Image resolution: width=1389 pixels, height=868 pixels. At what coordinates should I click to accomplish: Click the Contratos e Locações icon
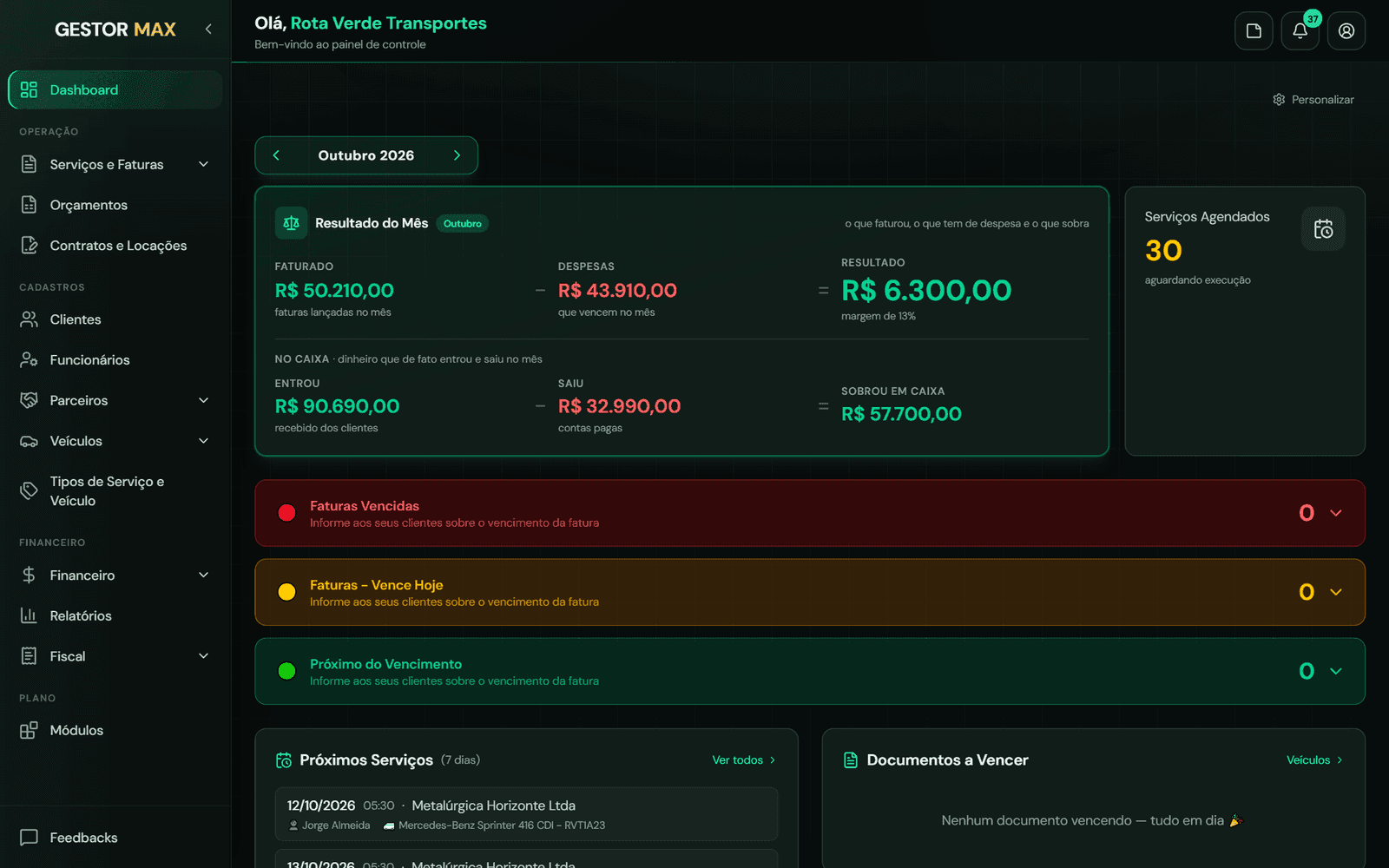point(29,246)
